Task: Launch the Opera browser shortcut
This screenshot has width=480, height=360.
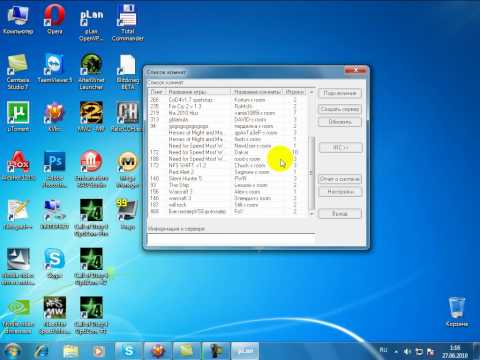Action: point(54,19)
